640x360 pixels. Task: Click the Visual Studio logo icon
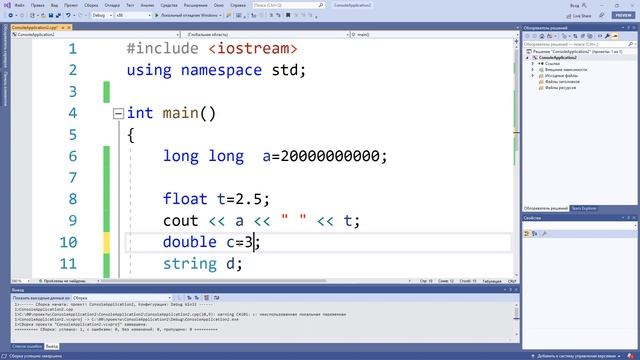click(7, 5)
